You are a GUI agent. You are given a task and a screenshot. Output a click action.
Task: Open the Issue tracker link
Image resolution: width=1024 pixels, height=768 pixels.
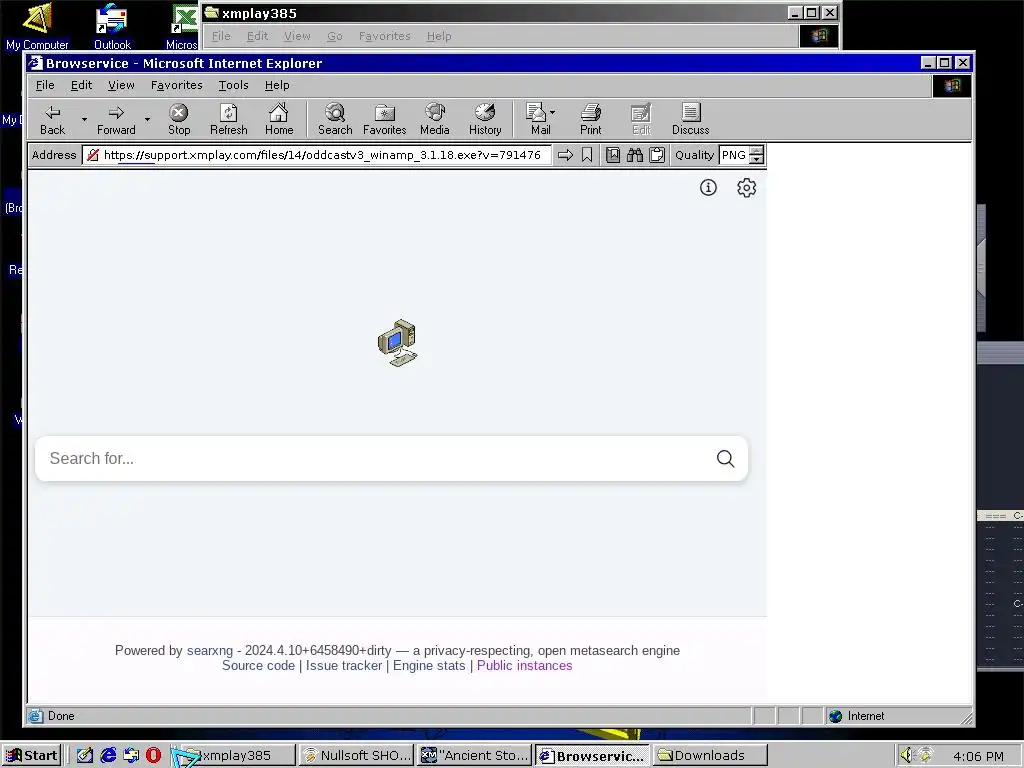coord(344,665)
